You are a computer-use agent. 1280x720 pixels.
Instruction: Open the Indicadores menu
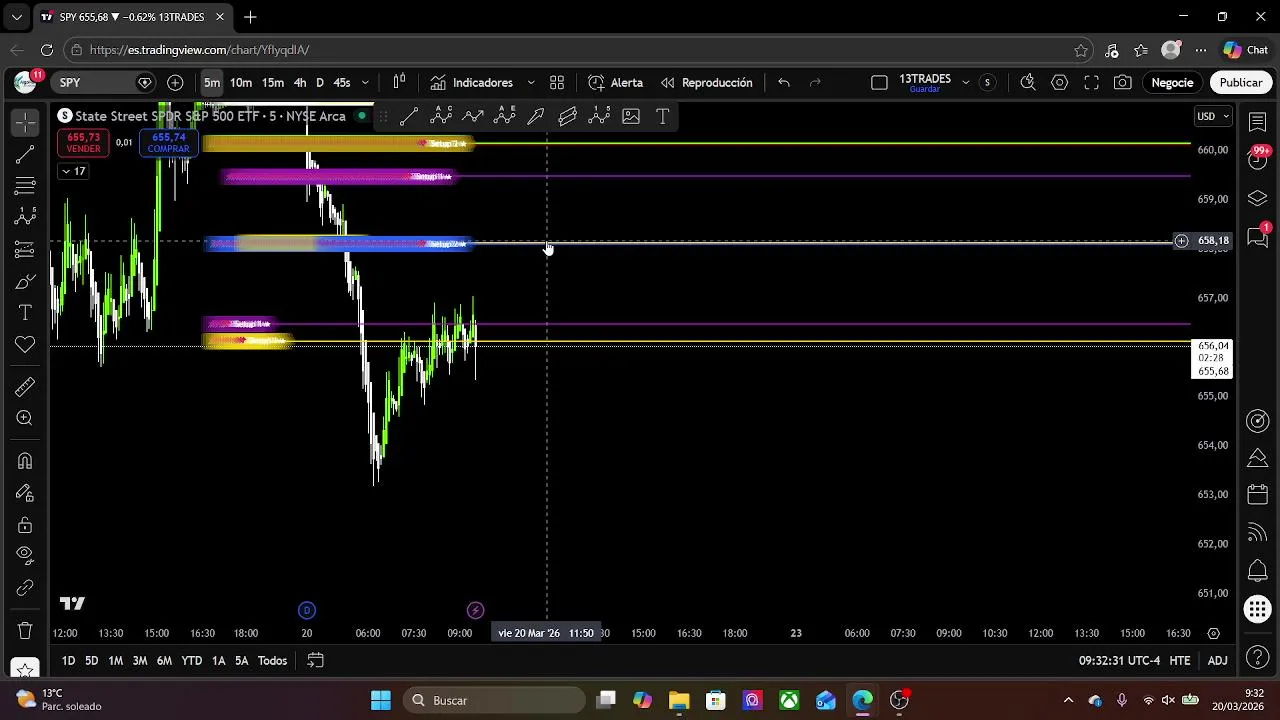point(472,83)
